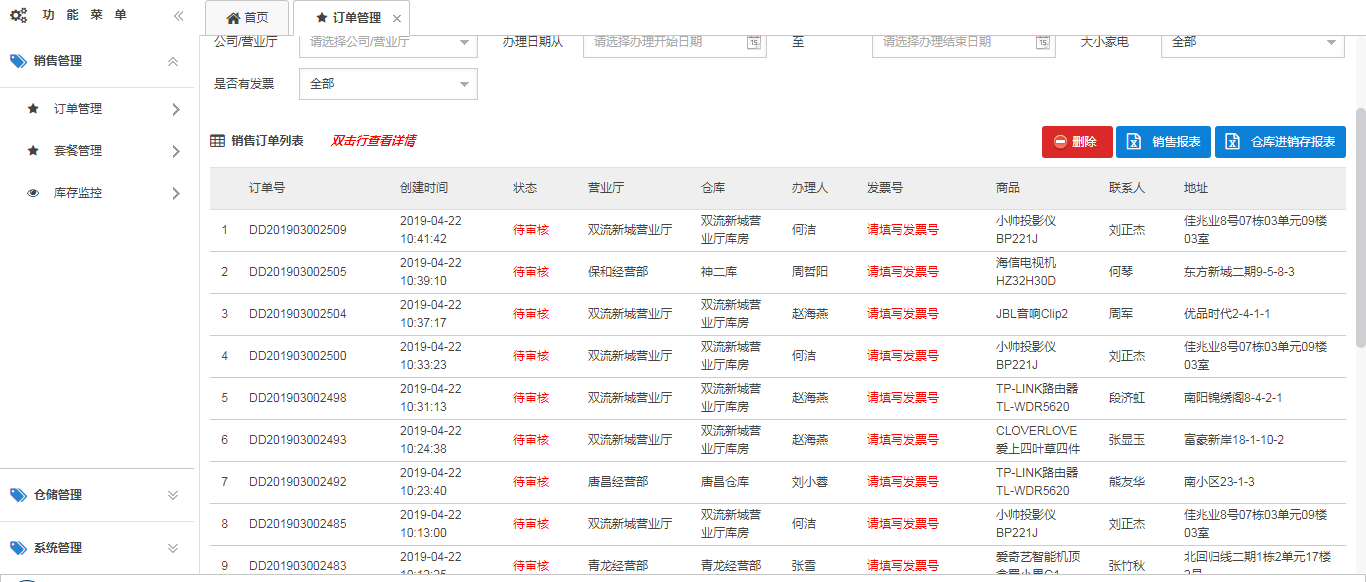The width and height of the screenshot is (1366, 582).
Task: Click the table icon beside 销售订单列表
Action: click(217, 141)
